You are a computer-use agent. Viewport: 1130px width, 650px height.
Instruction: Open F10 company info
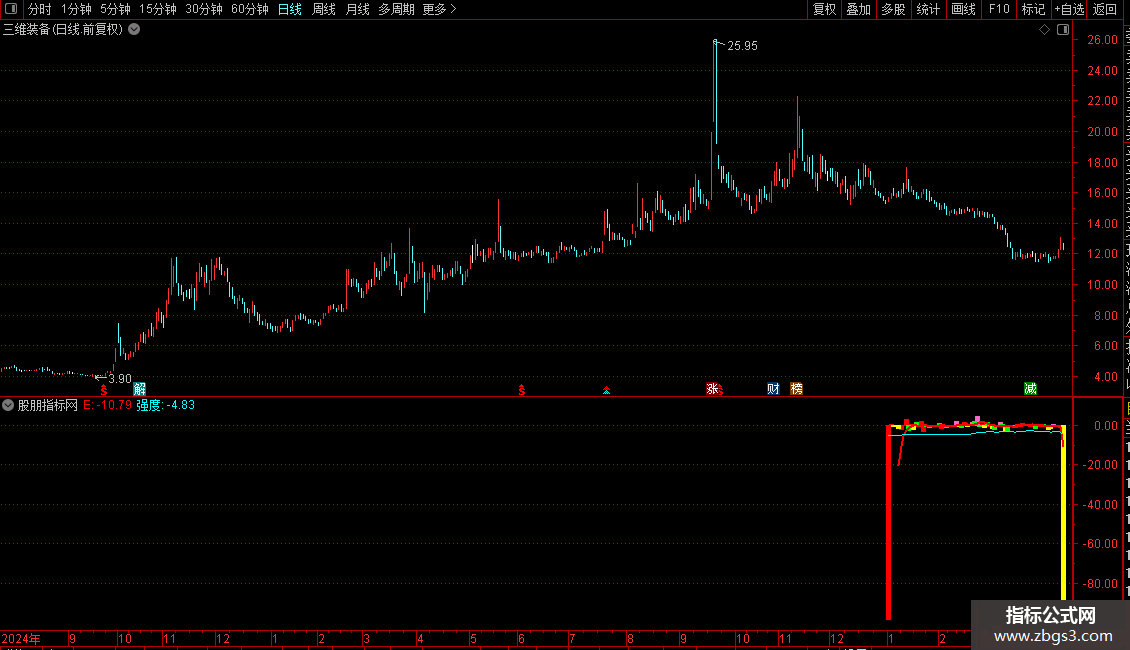point(999,9)
